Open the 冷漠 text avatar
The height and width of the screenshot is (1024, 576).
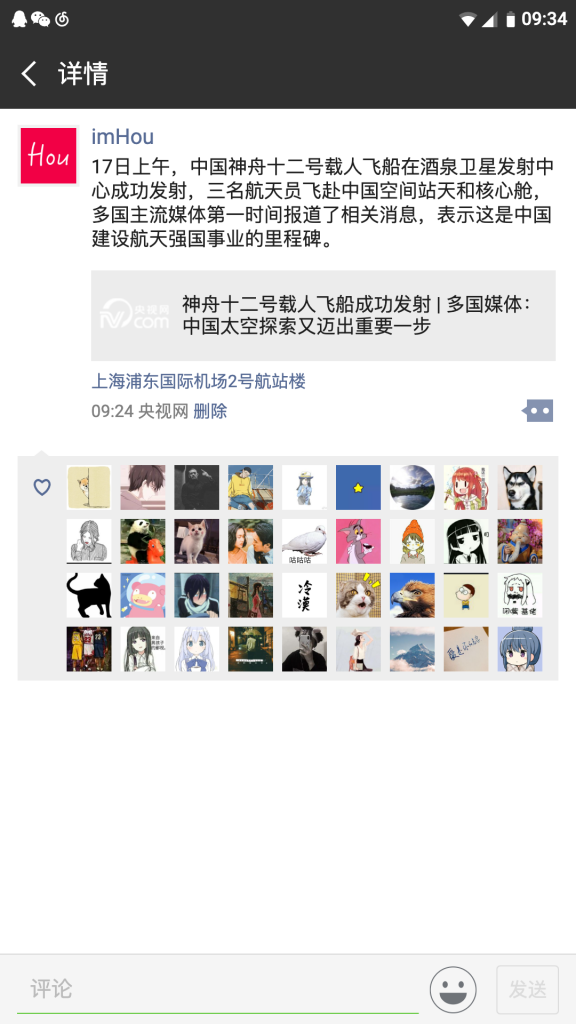click(304, 595)
